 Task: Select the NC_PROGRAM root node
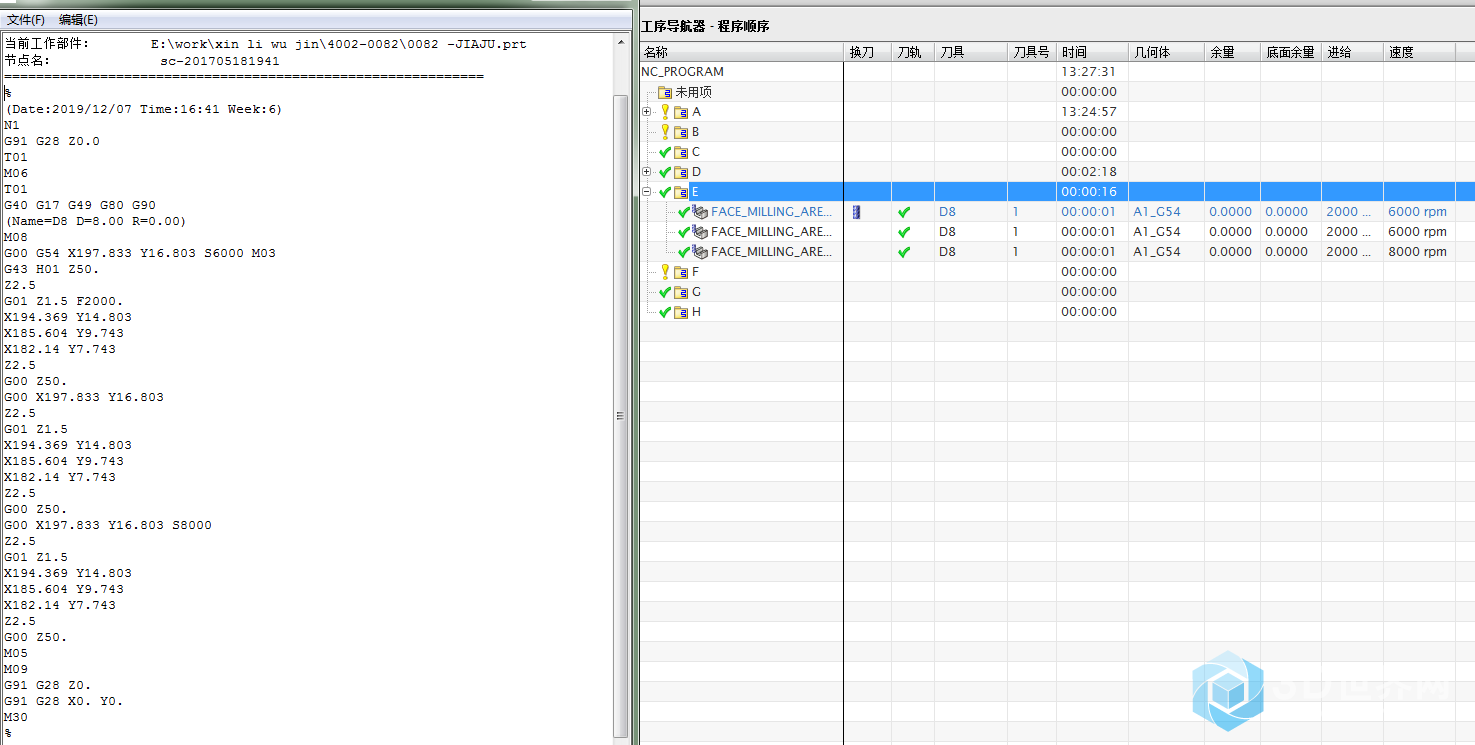click(683, 72)
